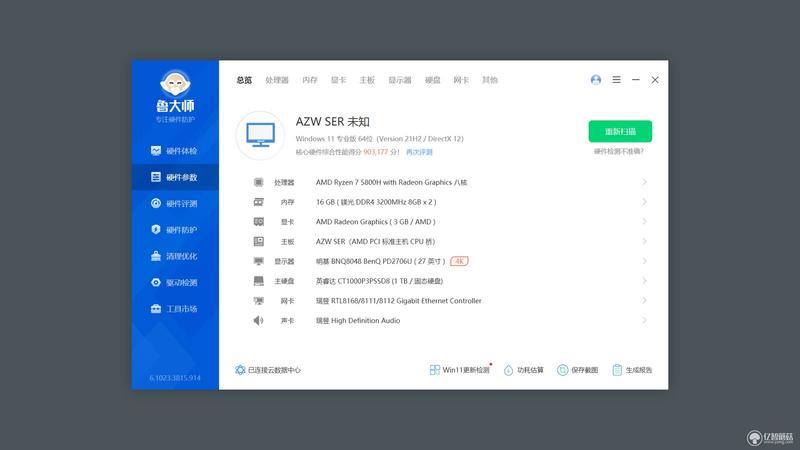Click the 显卡 graphics card icon in the list
The image size is (800, 450).
(259, 222)
